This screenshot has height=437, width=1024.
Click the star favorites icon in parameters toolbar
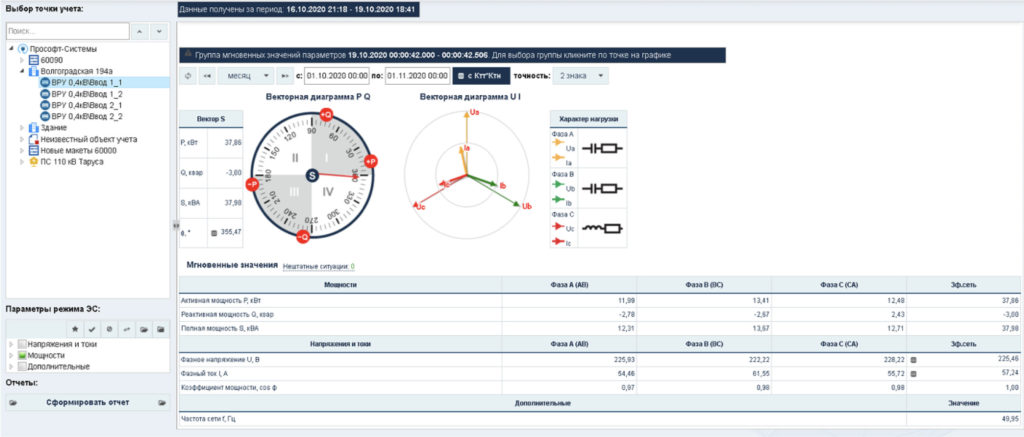point(76,329)
